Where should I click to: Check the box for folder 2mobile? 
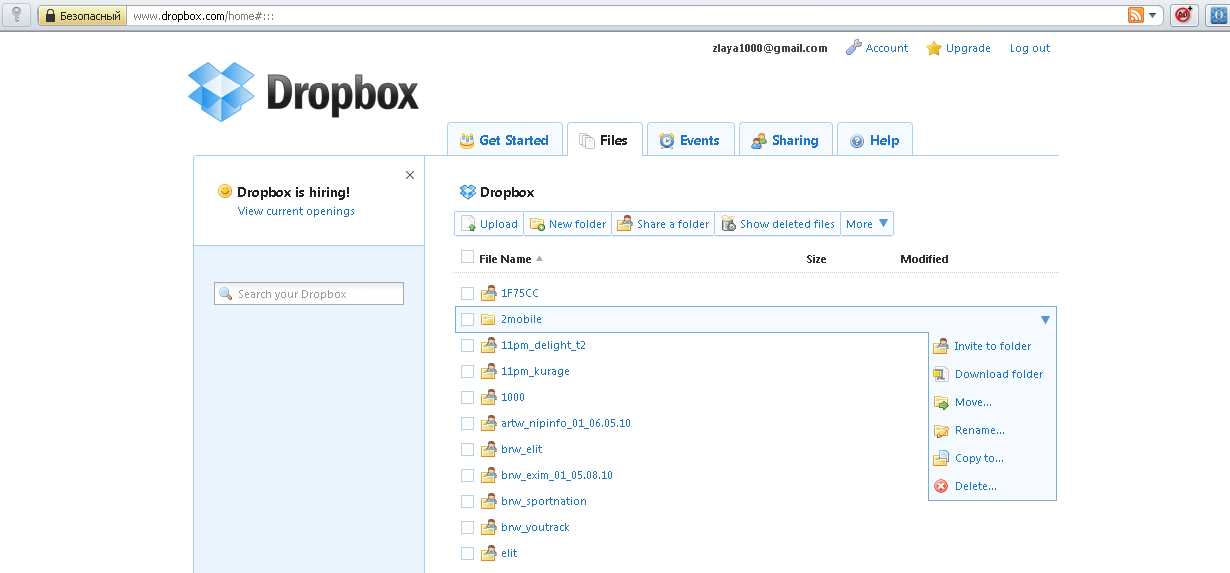coord(467,320)
